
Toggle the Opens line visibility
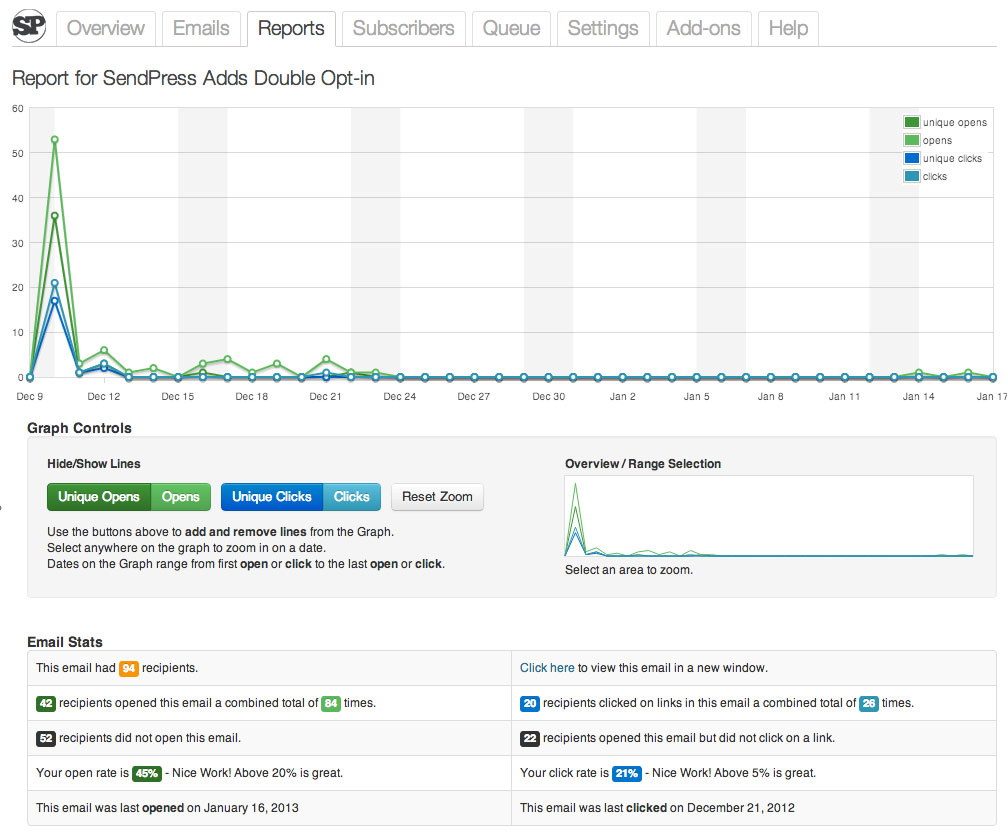(x=180, y=497)
